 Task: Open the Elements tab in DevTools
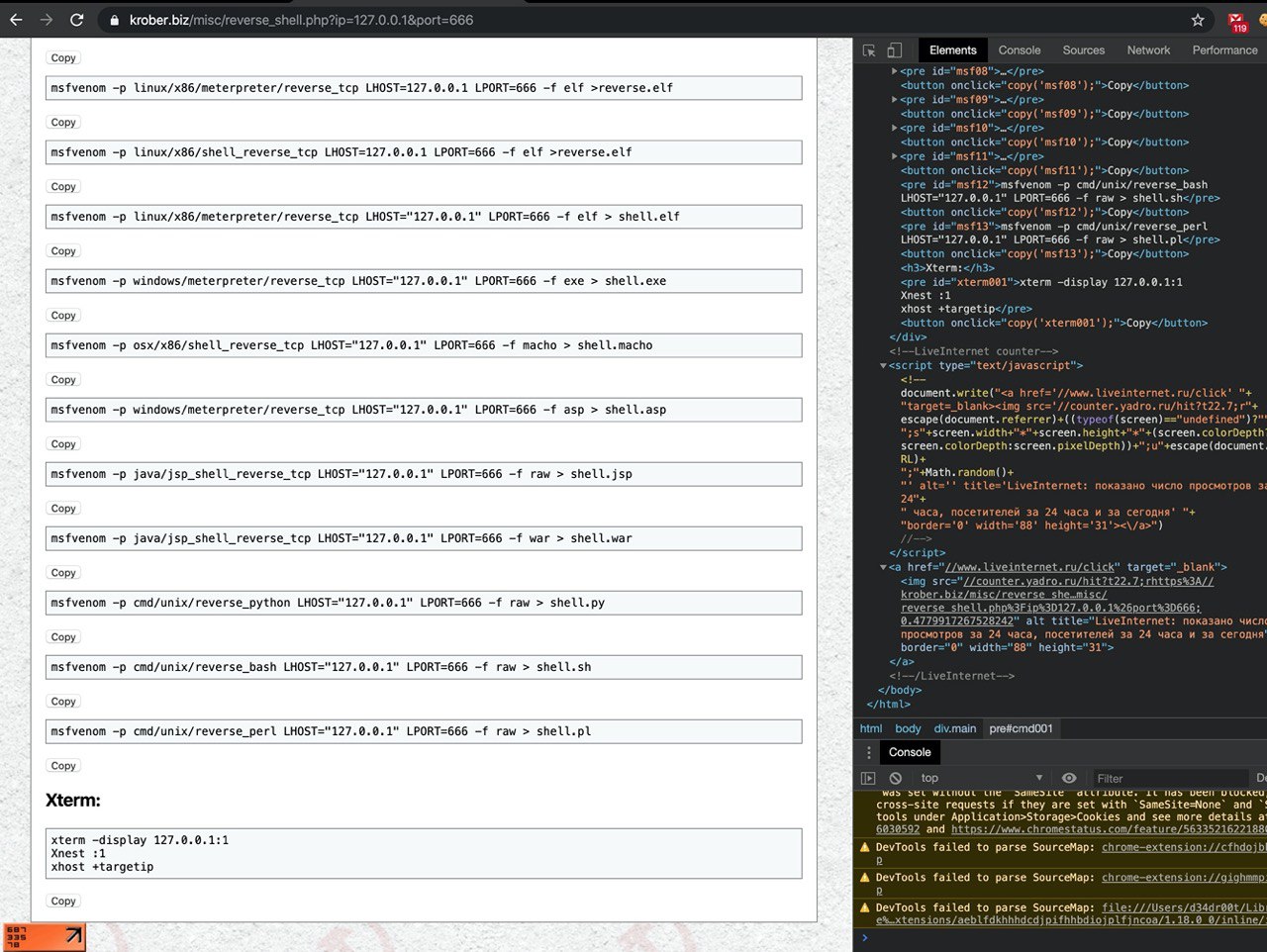[x=953, y=50]
